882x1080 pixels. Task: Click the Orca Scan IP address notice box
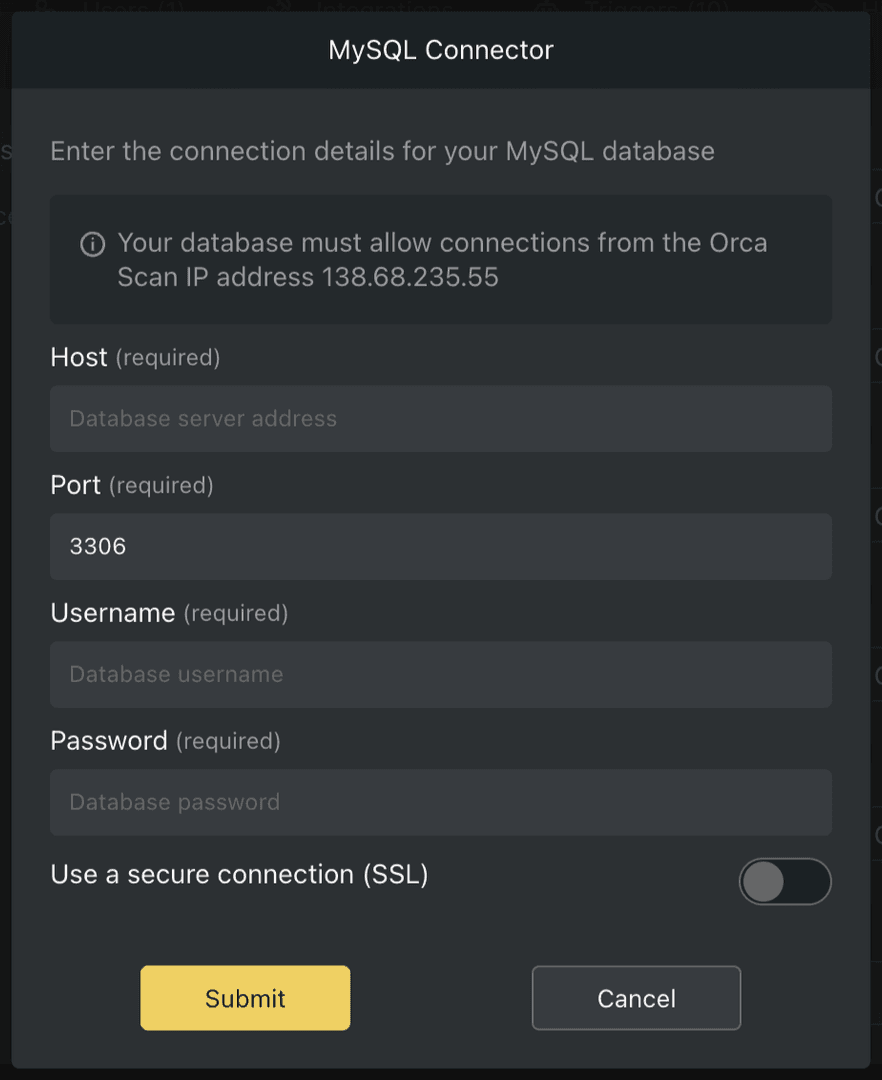click(441, 259)
